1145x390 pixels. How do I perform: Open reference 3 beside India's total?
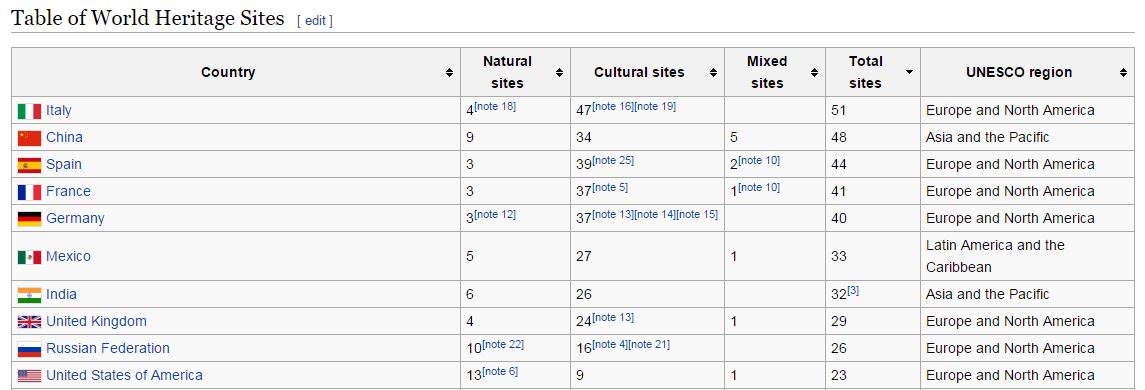click(x=853, y=291)
